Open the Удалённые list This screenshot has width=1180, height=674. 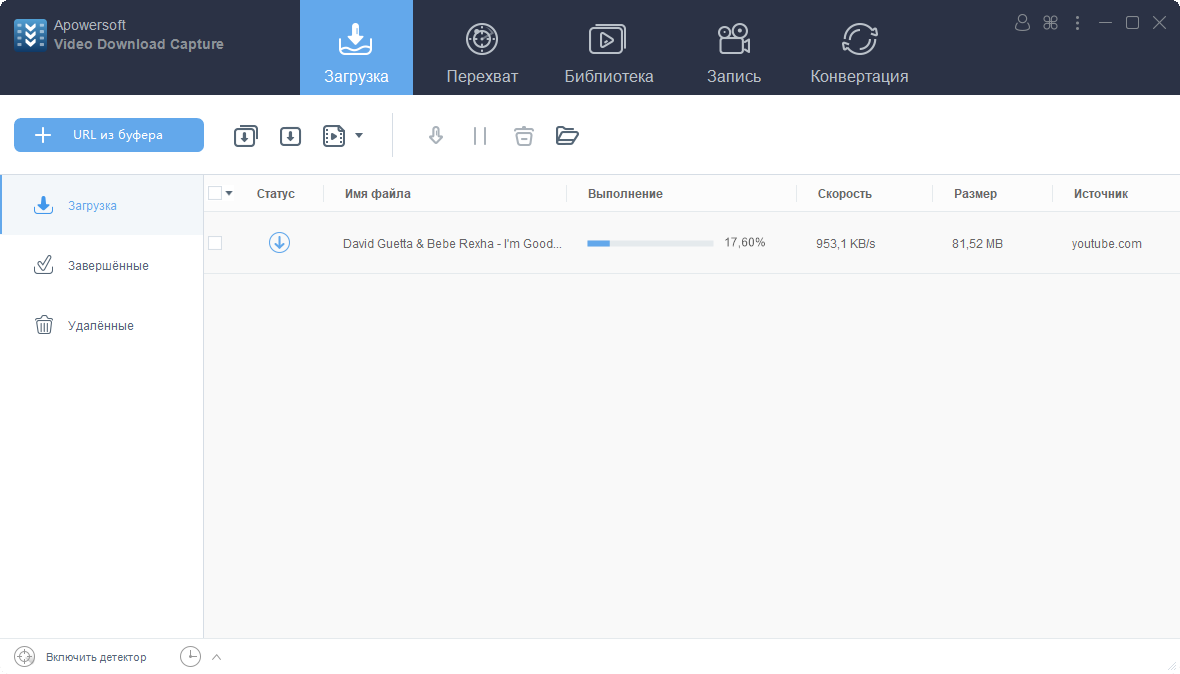pos(99,324)
